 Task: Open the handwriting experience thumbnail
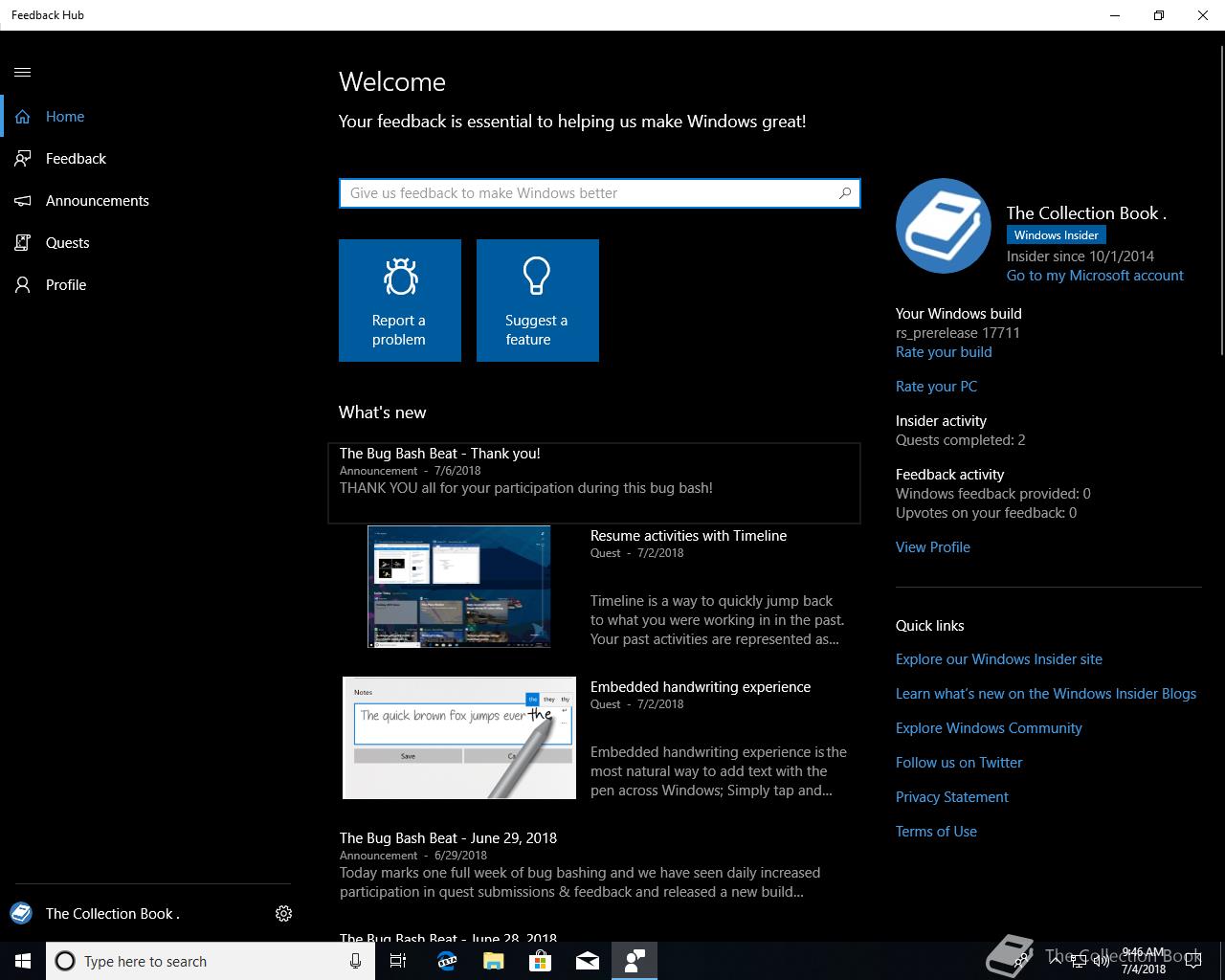tap(459, 738)
